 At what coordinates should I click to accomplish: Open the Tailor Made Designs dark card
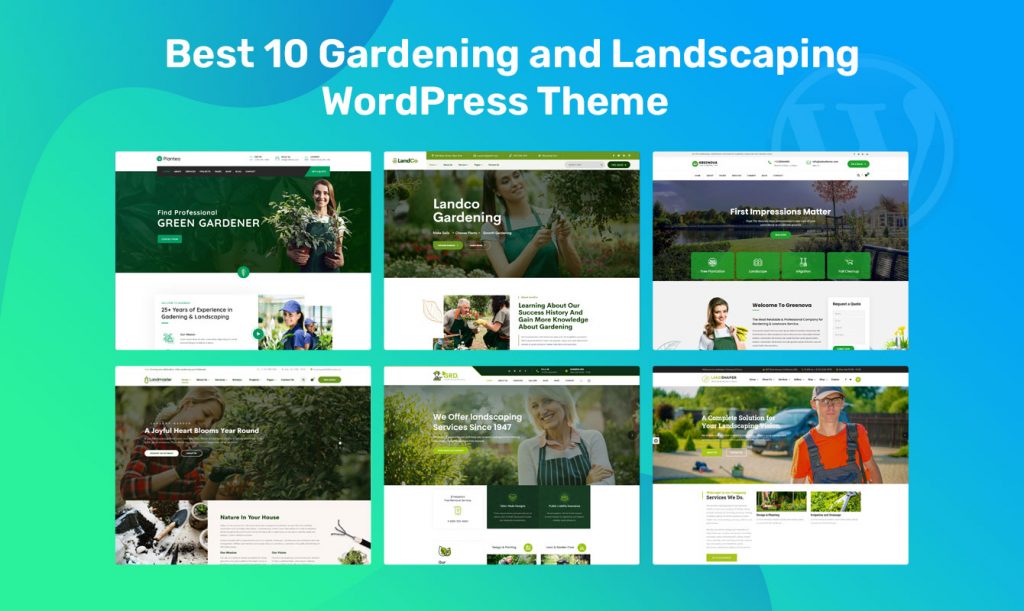(x=513, y=507)
